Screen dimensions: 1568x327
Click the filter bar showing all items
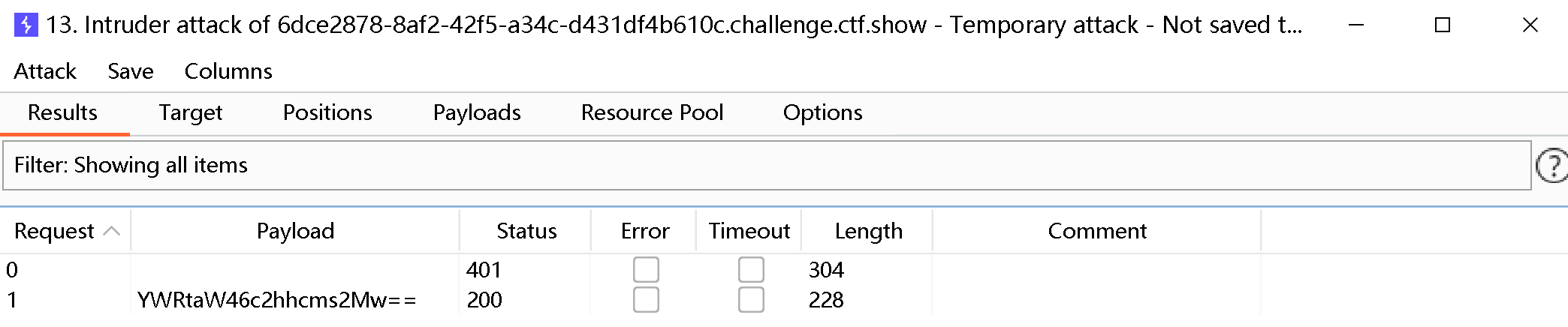coord(766,166)
